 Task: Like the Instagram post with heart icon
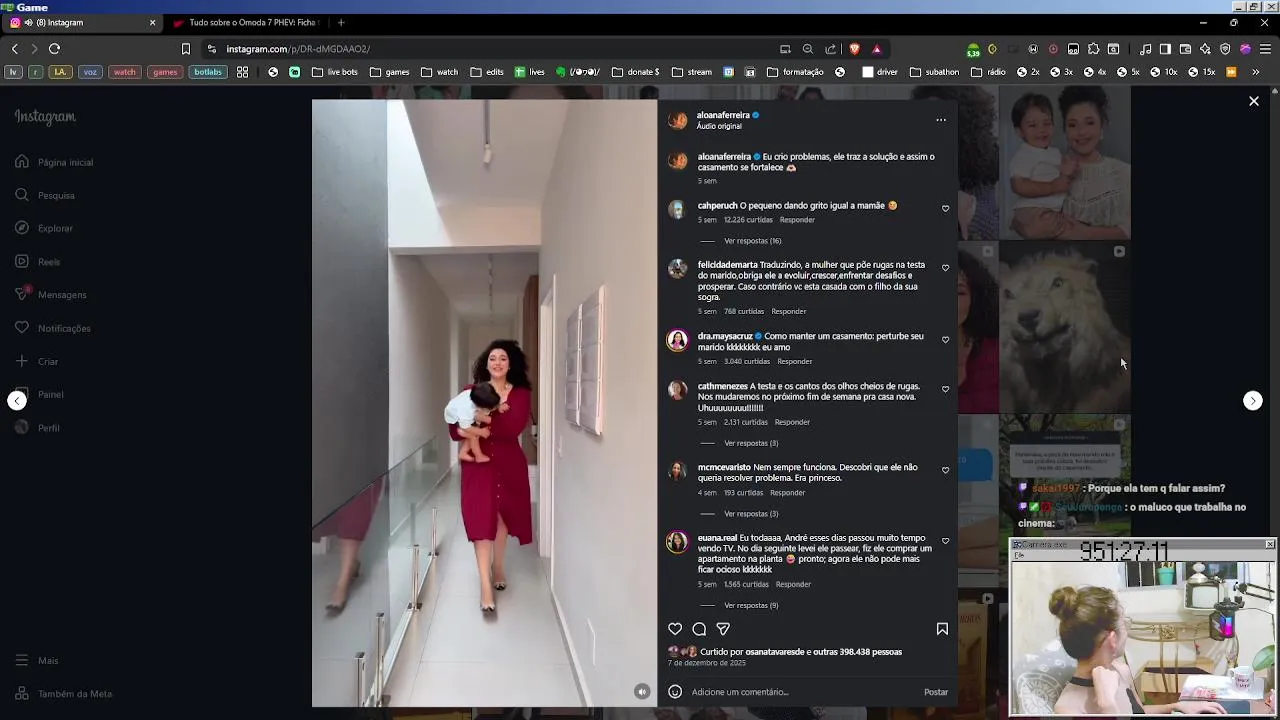675,629
